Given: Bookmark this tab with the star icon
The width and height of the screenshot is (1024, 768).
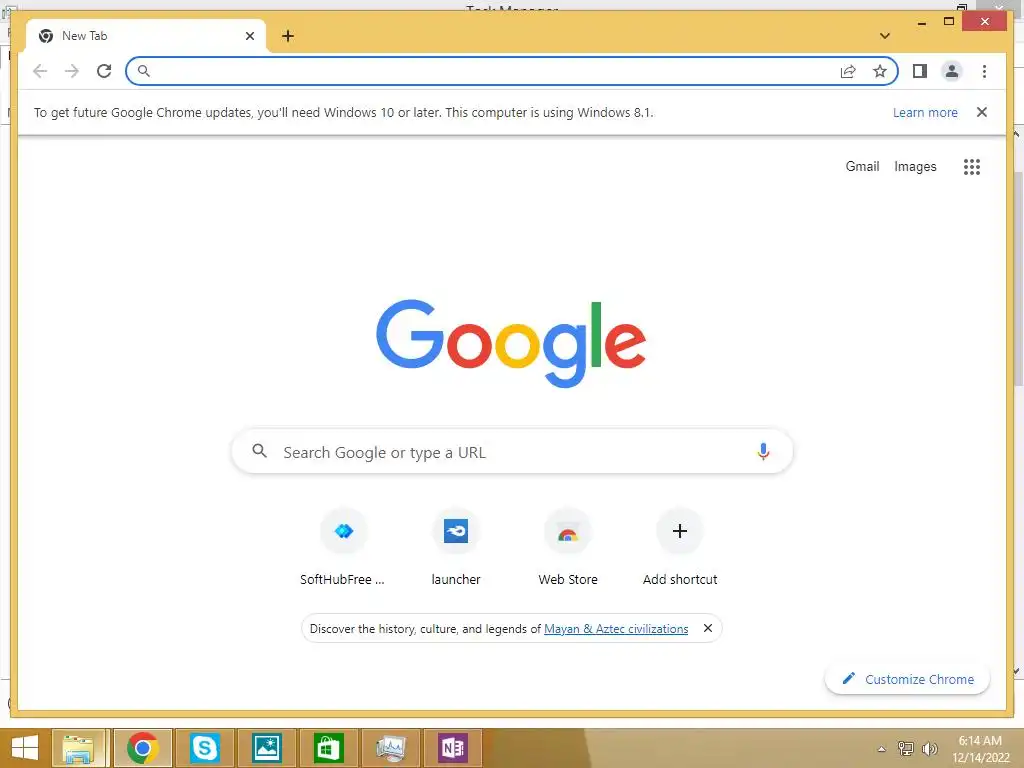Looking at the screenshot, I should [880, 71].
